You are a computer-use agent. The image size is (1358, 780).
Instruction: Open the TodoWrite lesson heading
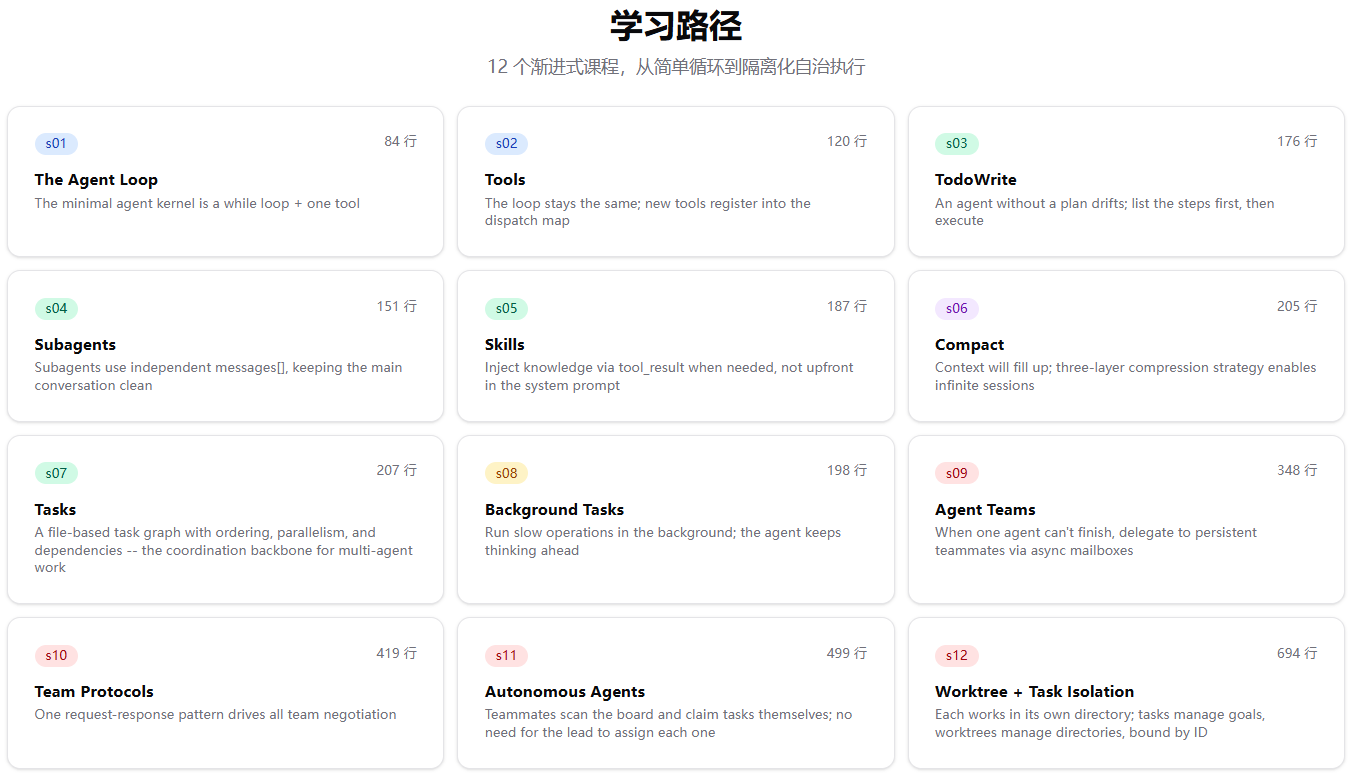click(x=975, y=180)
